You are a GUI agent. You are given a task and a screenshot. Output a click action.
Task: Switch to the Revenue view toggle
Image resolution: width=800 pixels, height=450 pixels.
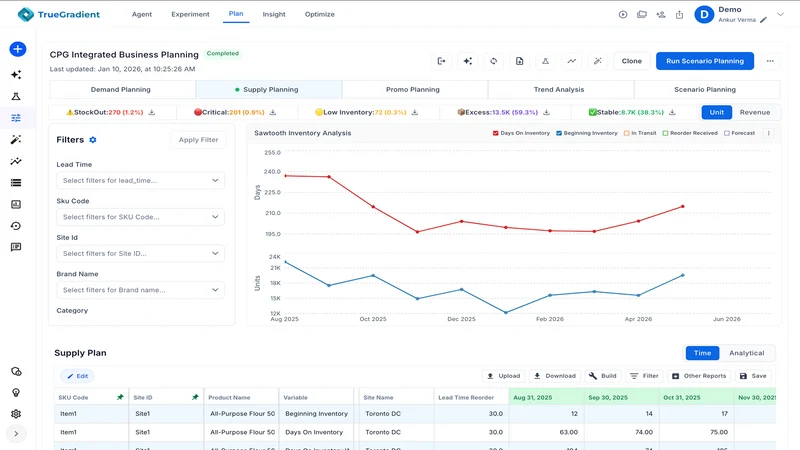(x=755, y=112)
